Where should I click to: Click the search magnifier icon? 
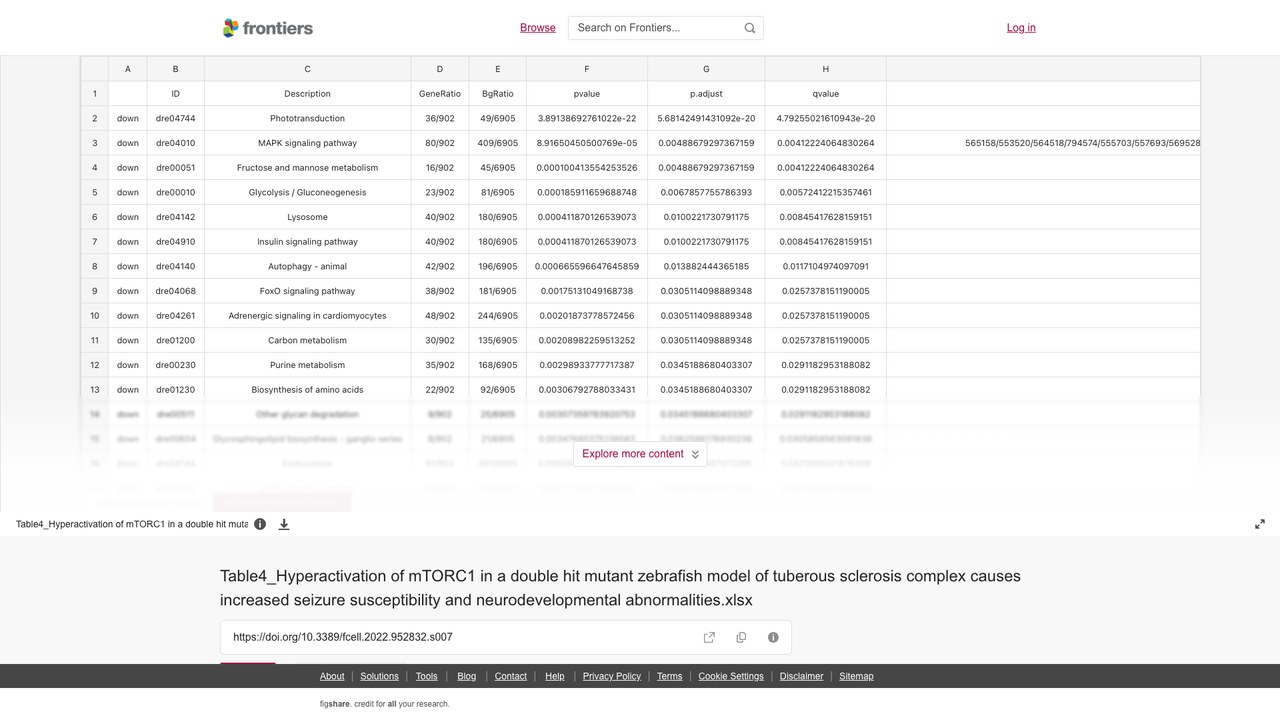click(750, 28)
